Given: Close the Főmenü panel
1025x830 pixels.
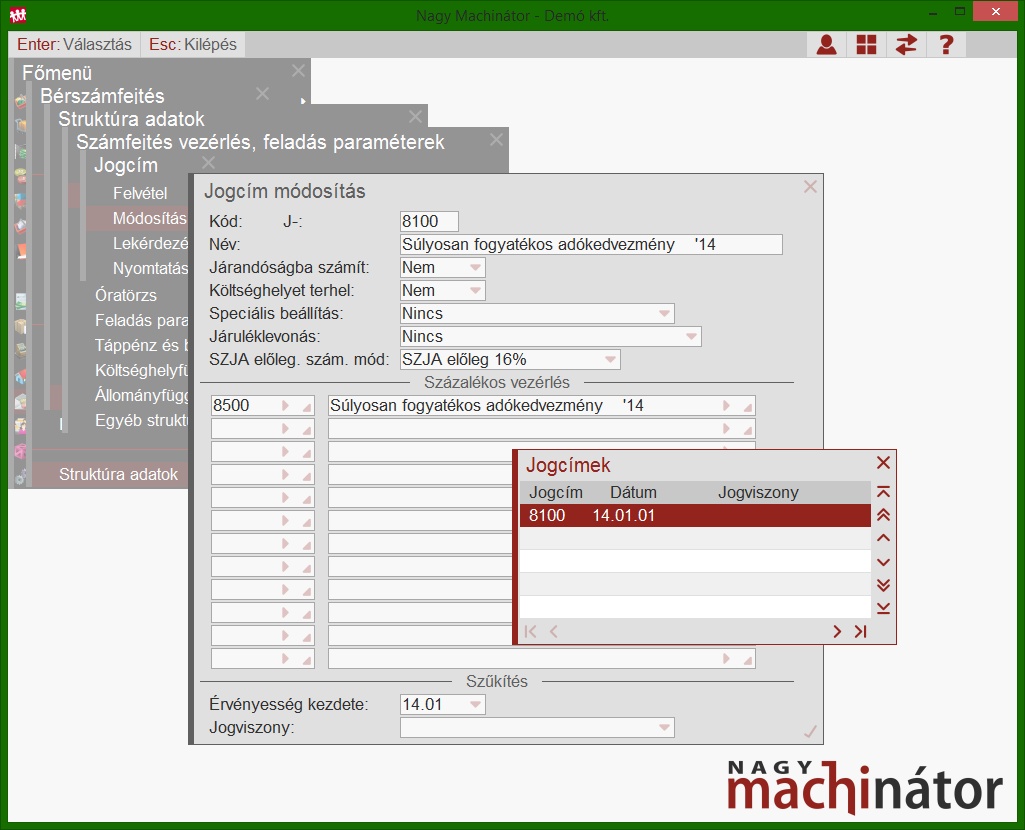Looking at the screenshot, I should click(298, 71).
